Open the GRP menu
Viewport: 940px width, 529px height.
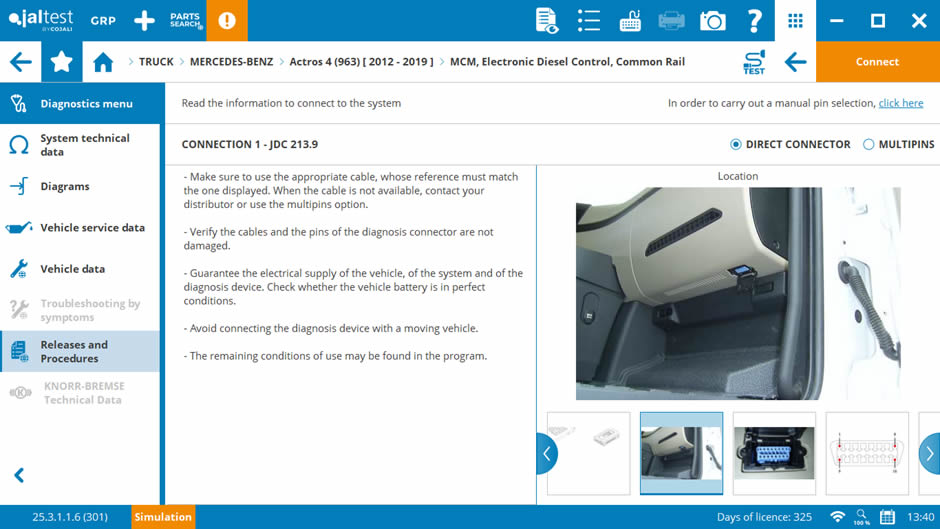click(103, 20)
